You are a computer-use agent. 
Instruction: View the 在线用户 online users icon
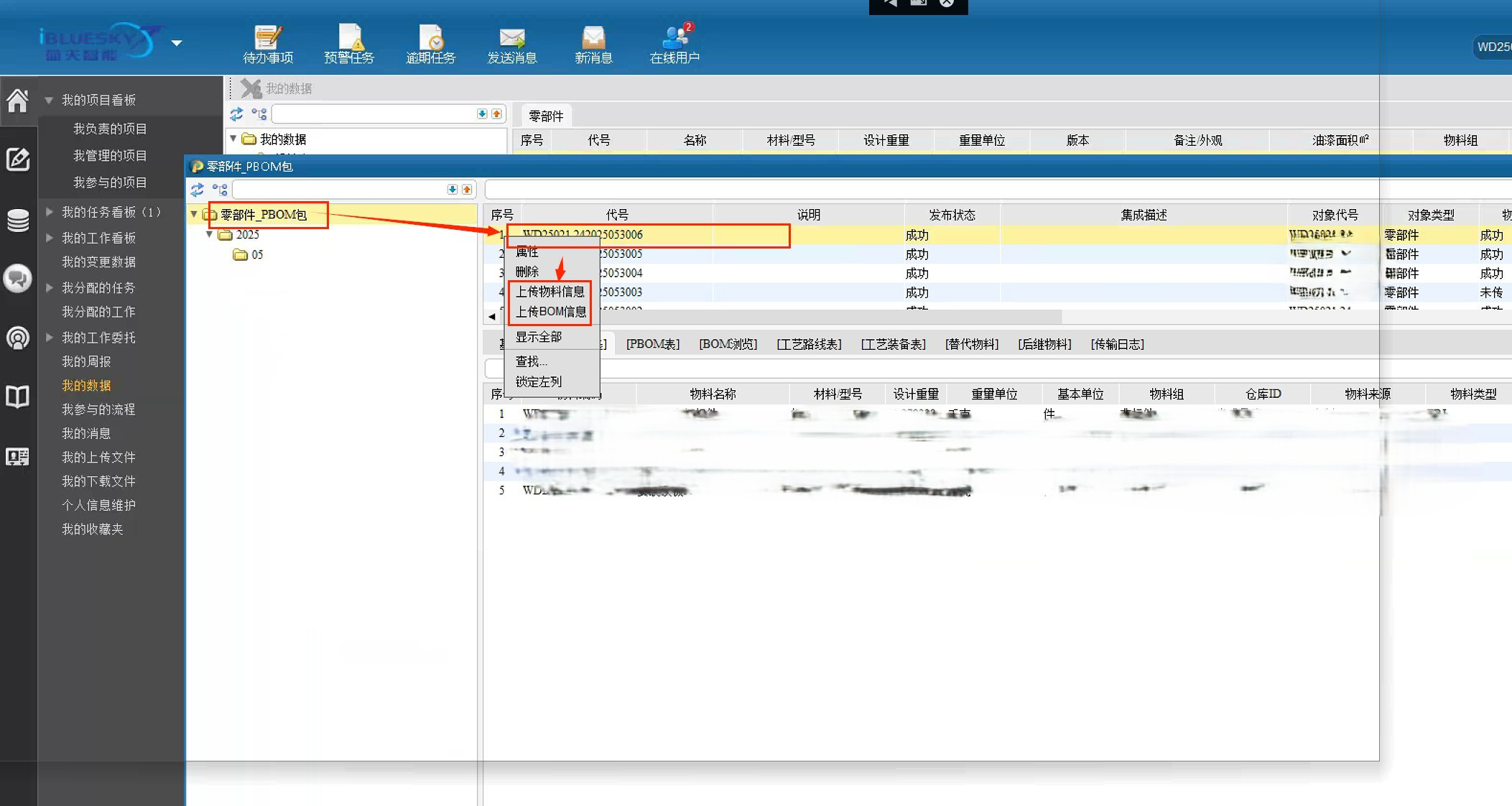point(674,43)
